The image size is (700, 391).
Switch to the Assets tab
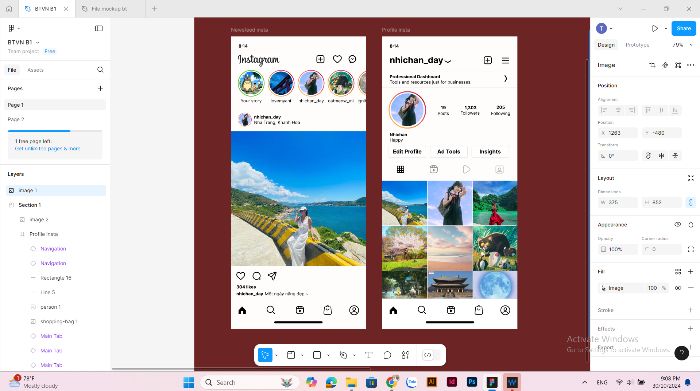coord(35,70)
